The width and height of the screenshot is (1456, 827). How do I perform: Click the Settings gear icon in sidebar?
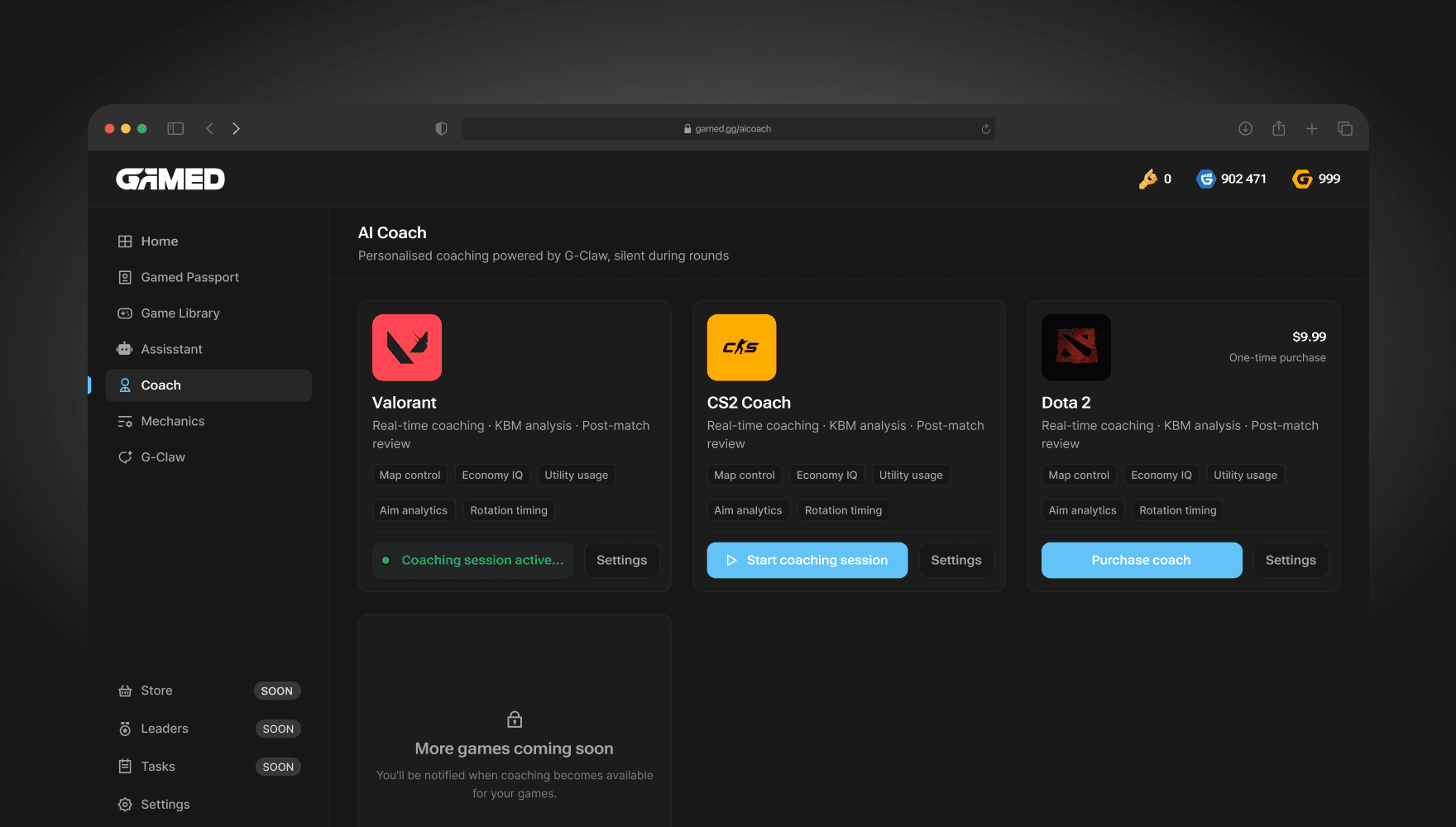coord(125,805)
